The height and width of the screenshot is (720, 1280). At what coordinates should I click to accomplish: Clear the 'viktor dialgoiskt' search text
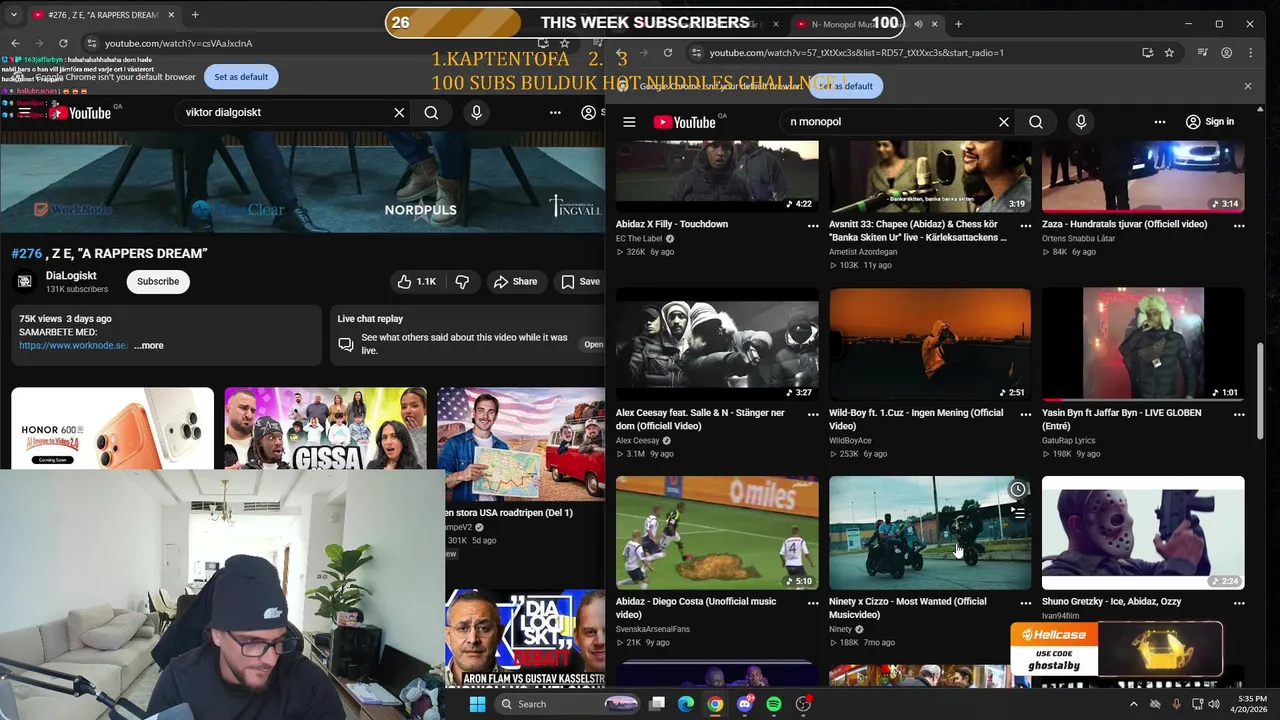tap(399, 113)
